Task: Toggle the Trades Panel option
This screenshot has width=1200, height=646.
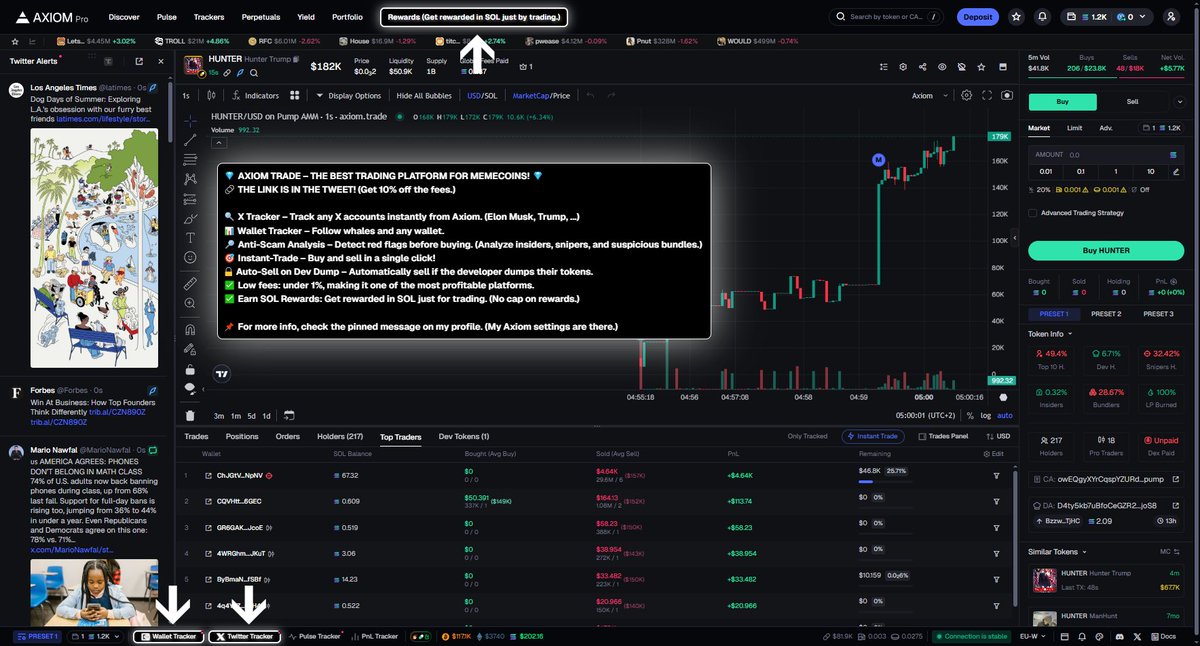Action: pos(943,436)
